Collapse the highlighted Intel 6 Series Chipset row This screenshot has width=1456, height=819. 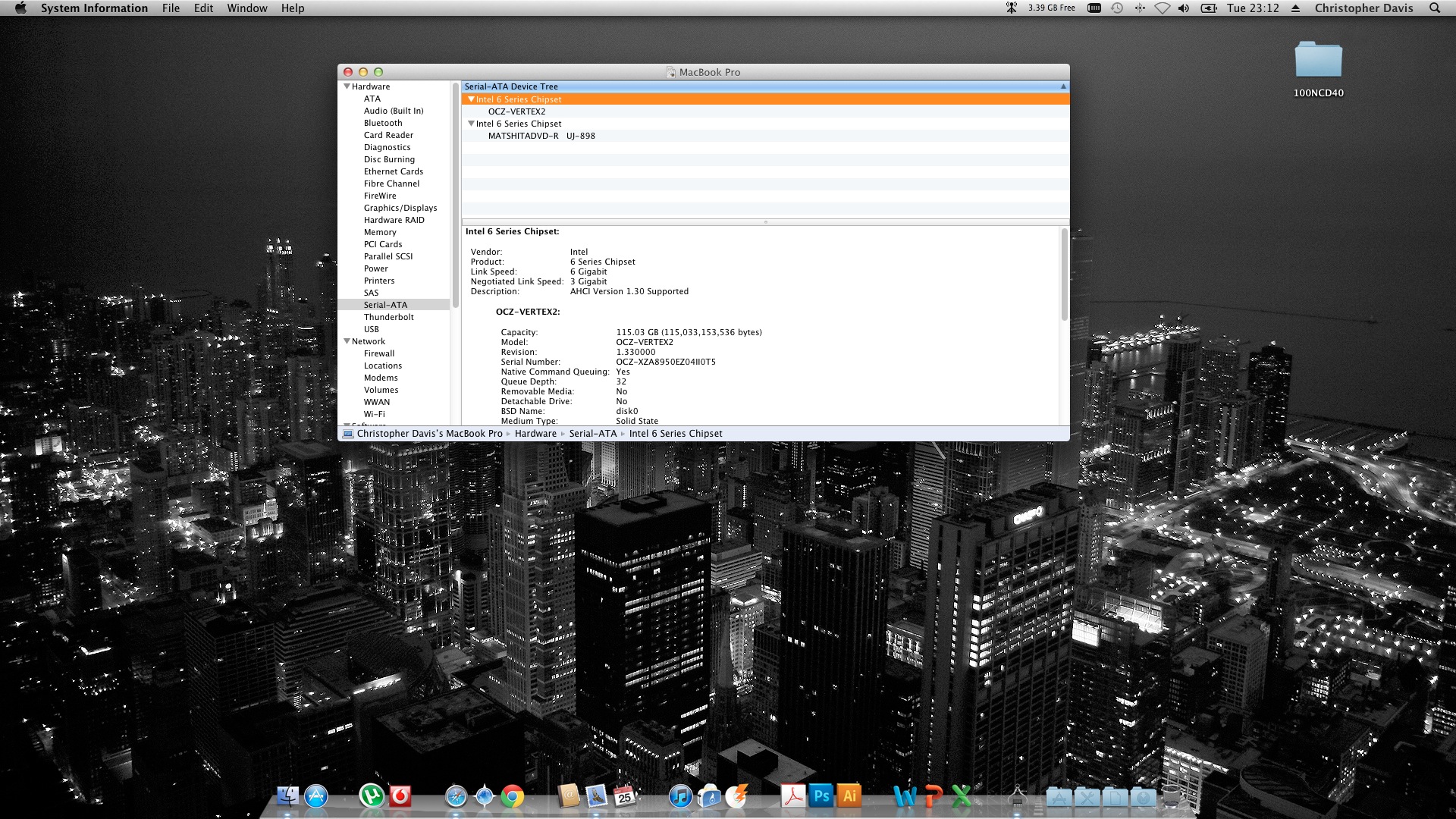tap(471, 99)
